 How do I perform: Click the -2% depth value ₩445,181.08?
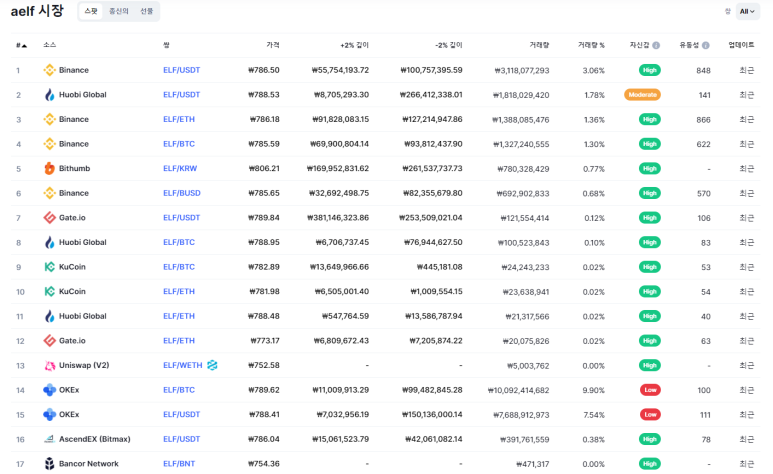pos(440,267)
